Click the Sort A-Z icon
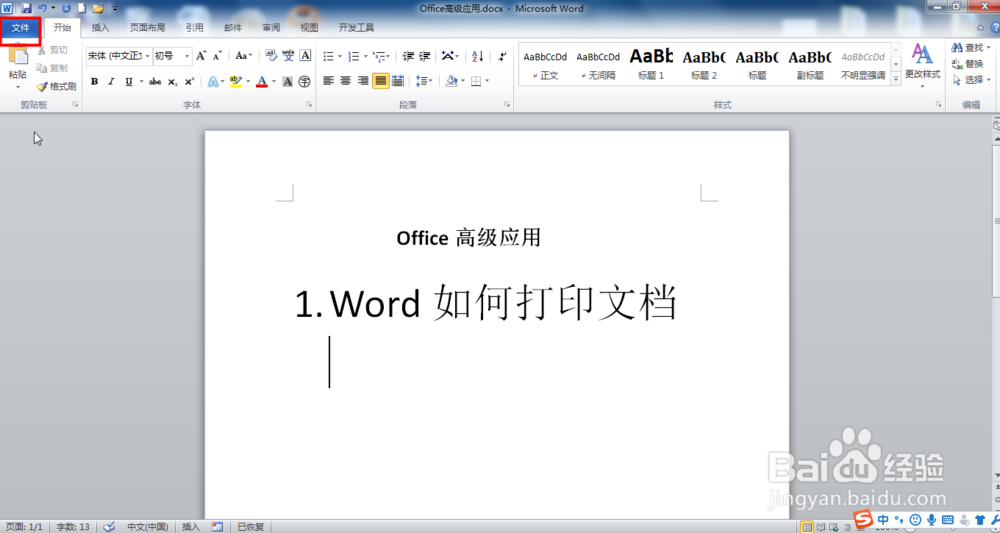This screenshot has height=533, width=1000. tap(478, 56)
